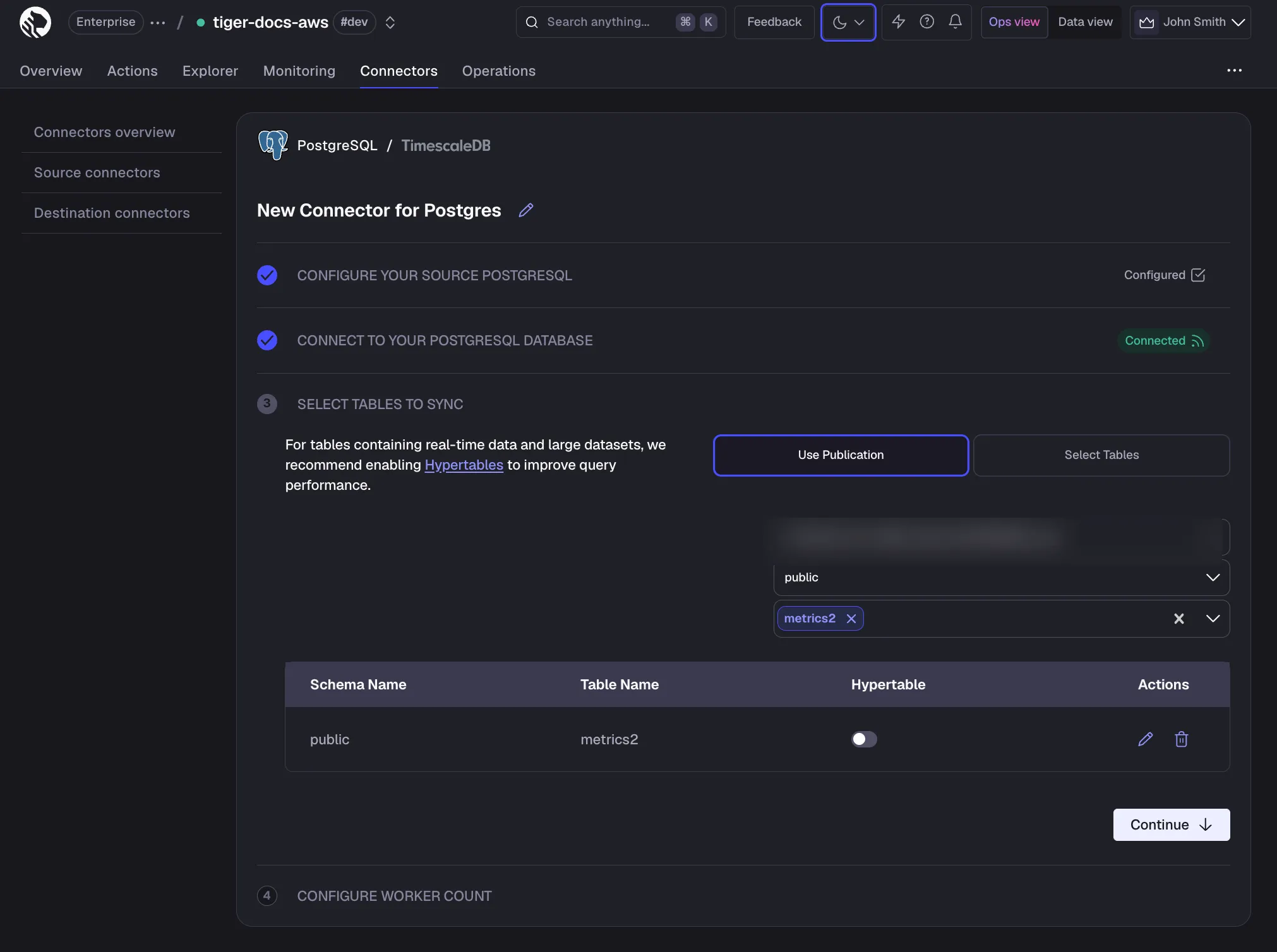Open Connectors overview in sidebar
Image resolution: width=1277 pixels, height=952 pixels.
(x=105, y=132)
